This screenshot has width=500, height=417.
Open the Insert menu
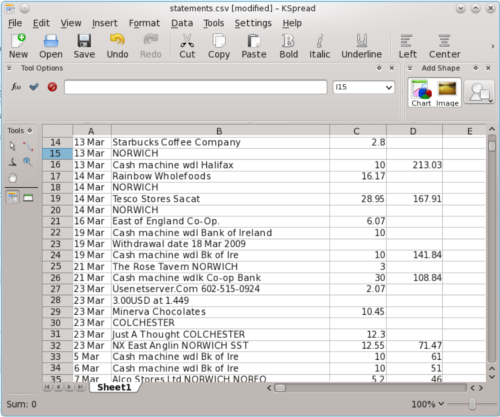point(105,23)
